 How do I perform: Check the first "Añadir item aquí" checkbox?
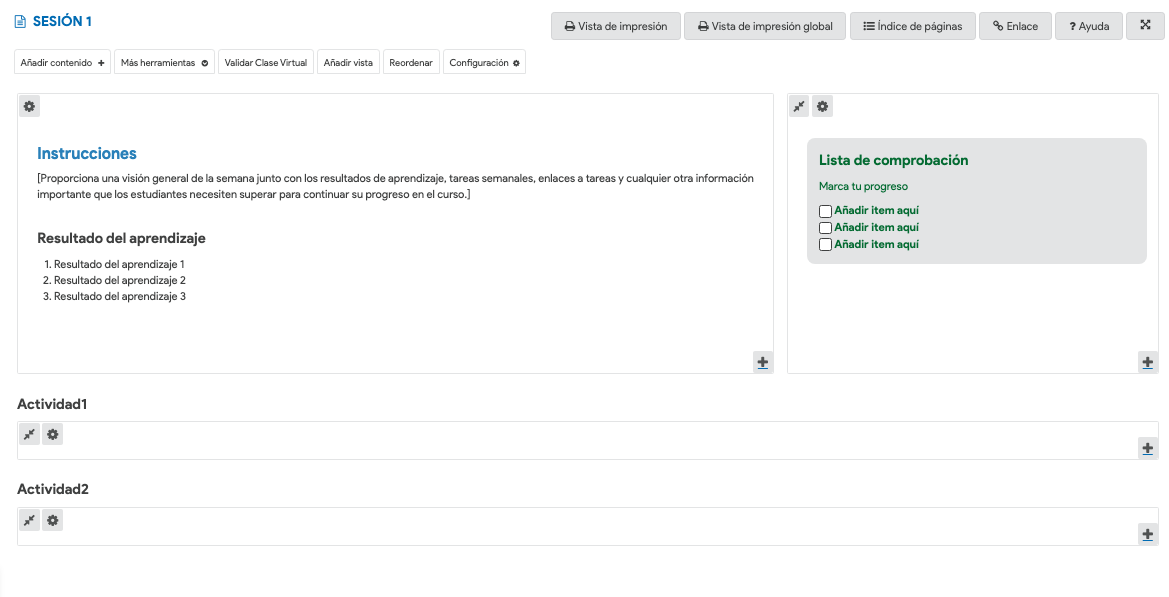pyautogui.click(x=825, y=211)
